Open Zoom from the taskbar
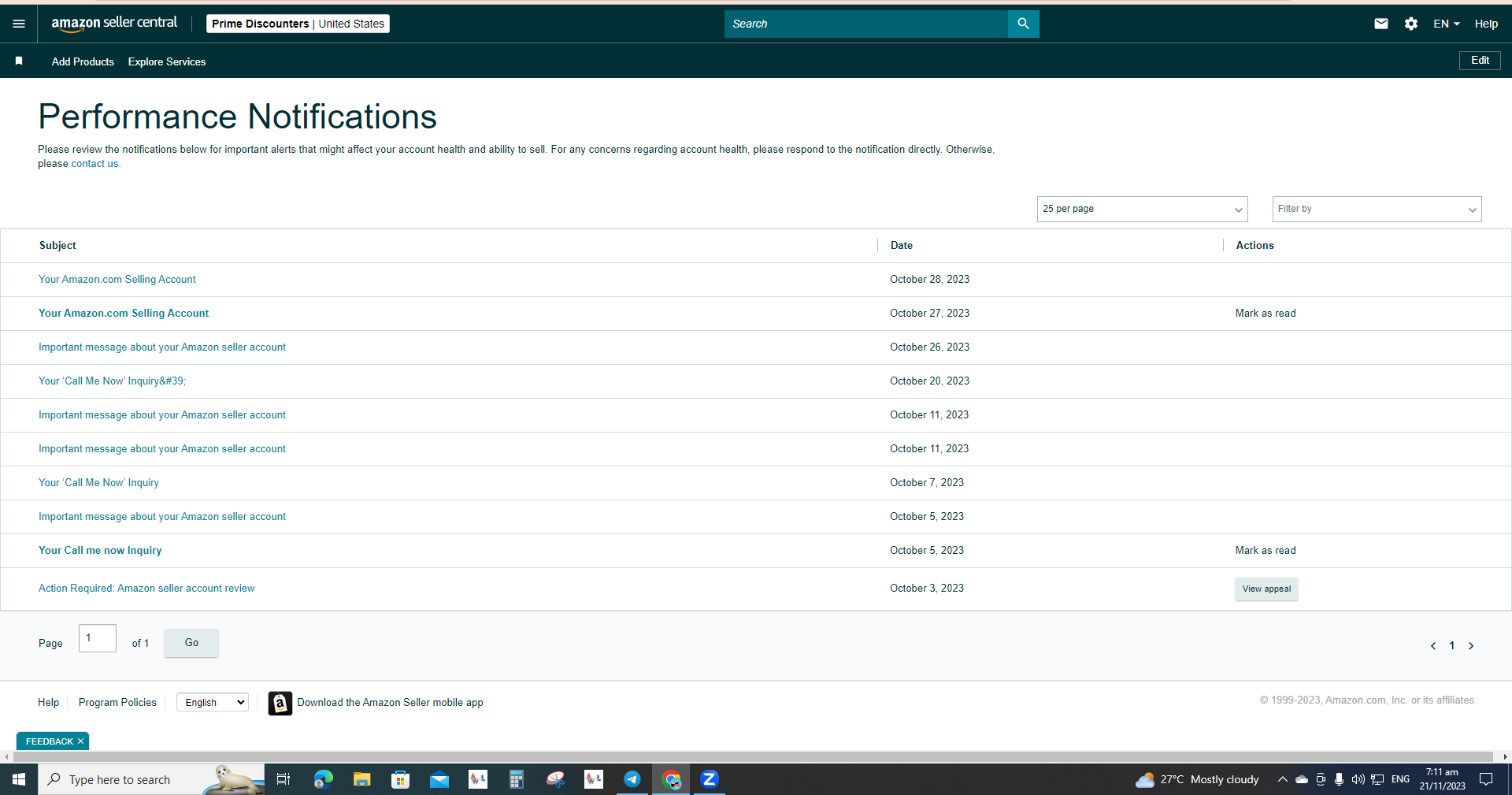1512x795 pixels. pyautogui.click(x=710, y=779)
